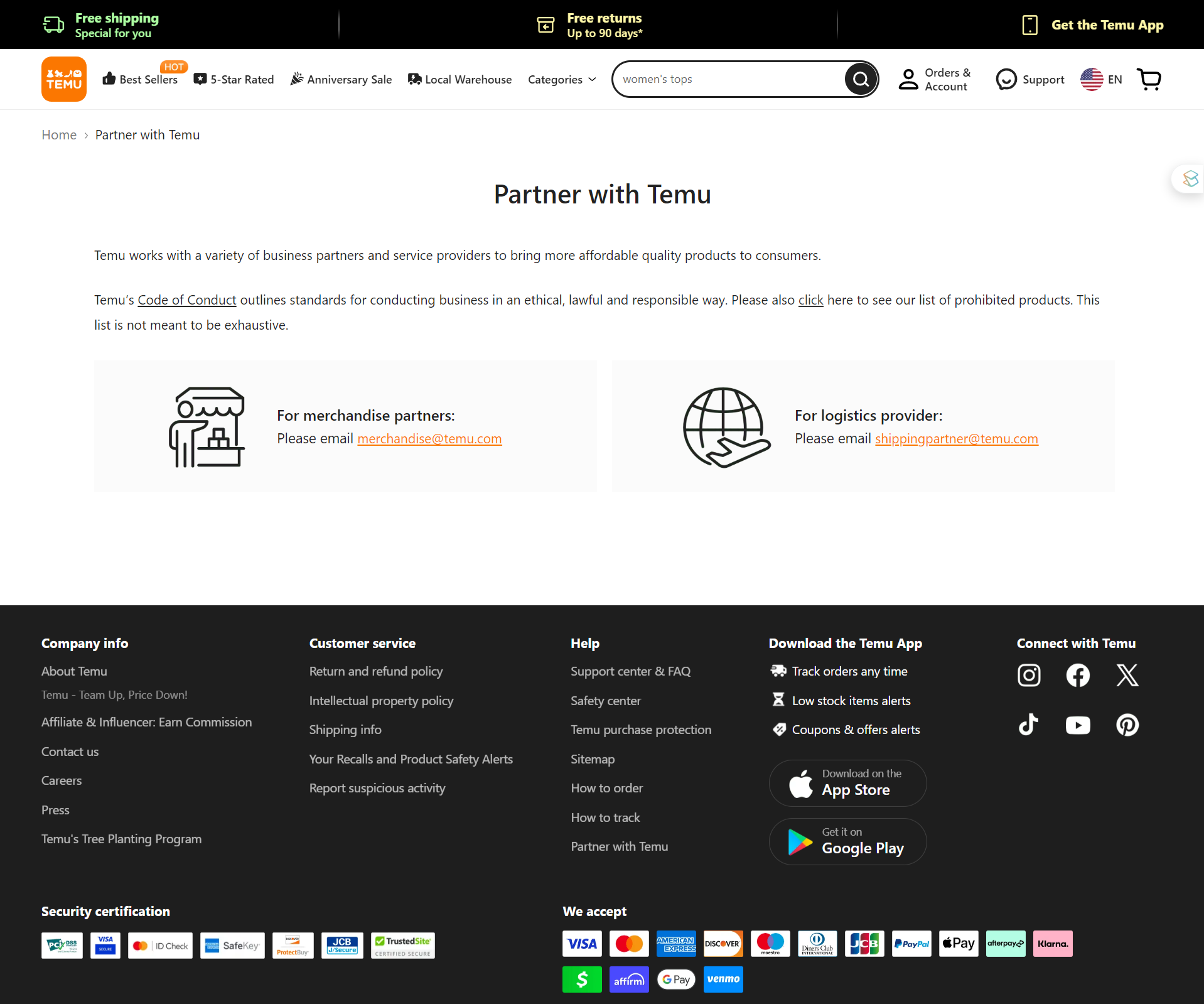Click the search magnifier button
The width and height of the screenshot is (1204, 1004).
click(x=861, y=79)
